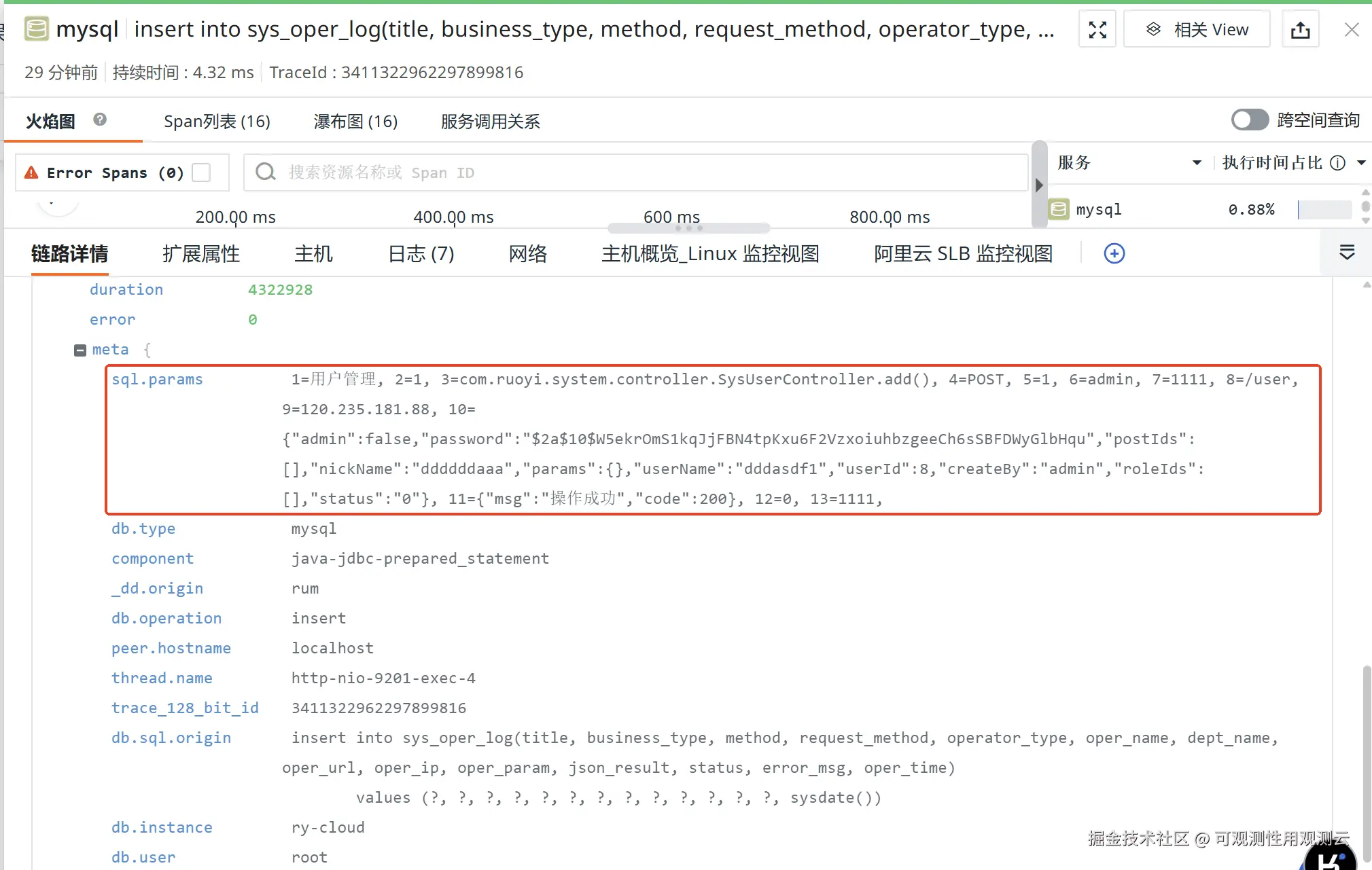1372x870 pixels.
Task: Click the share export icon
Action: (1299, 30)
